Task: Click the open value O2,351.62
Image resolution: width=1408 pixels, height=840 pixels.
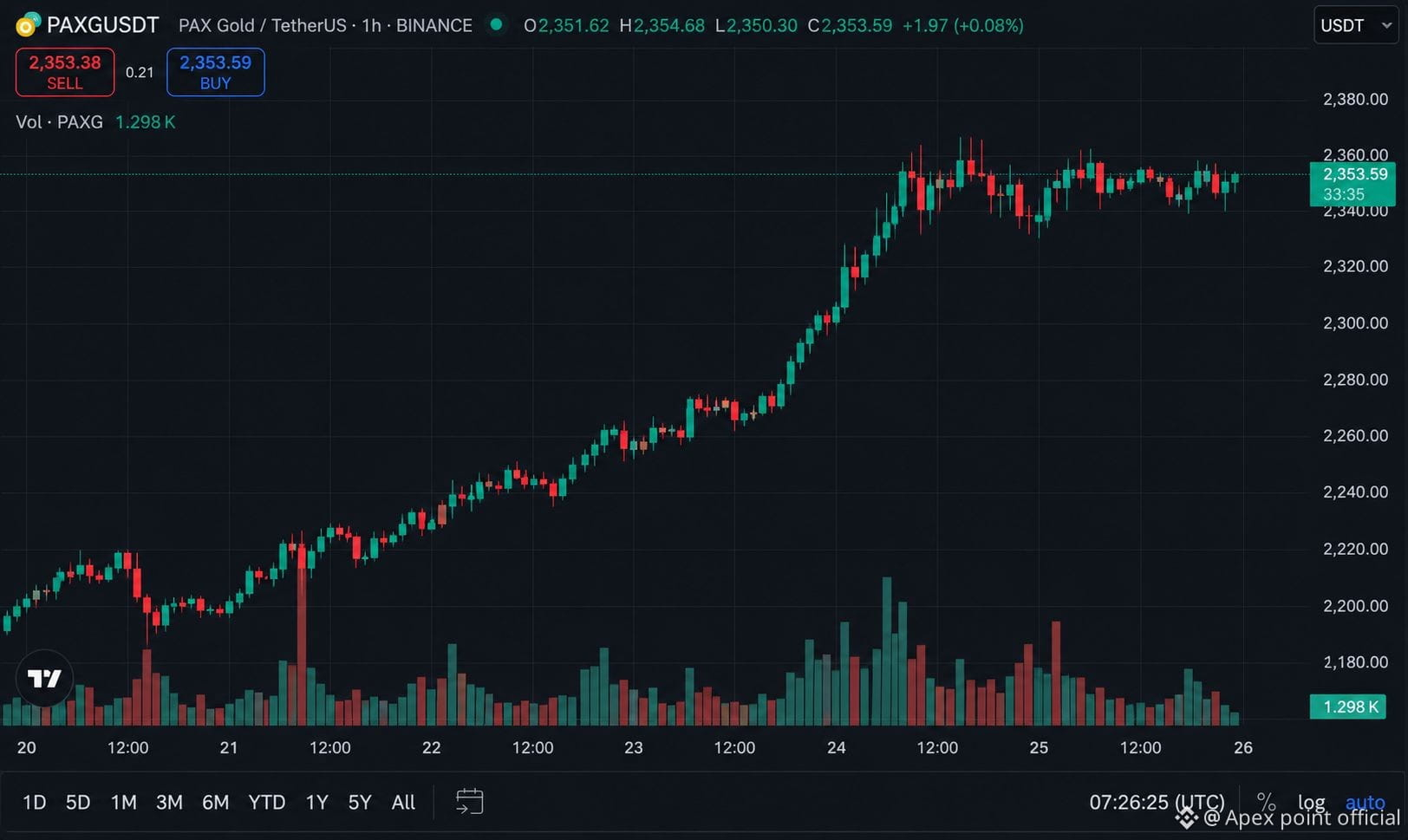Action: tap(566, 25)
